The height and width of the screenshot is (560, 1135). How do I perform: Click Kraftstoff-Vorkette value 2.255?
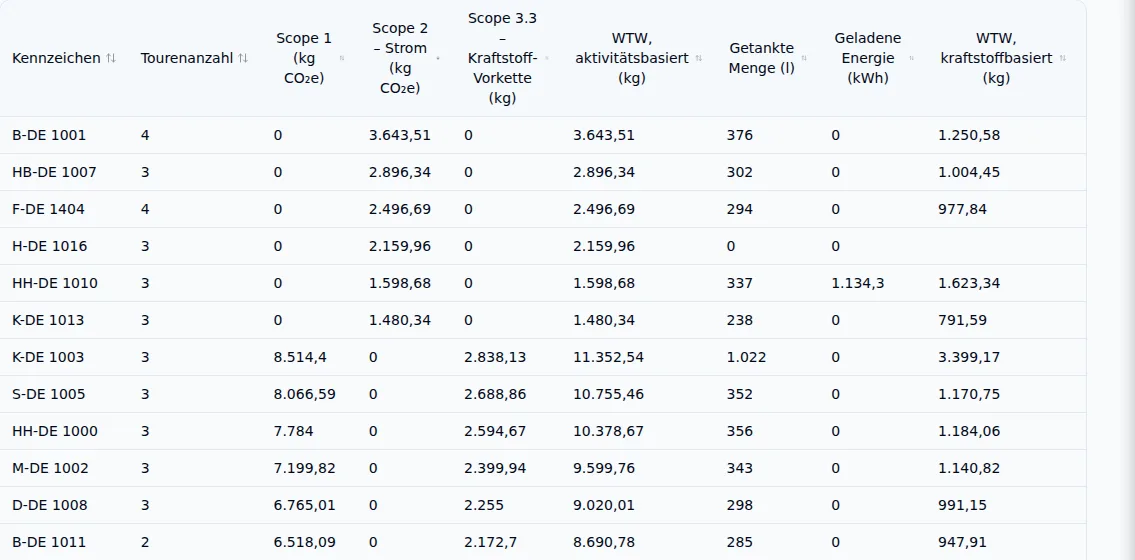click(484, 505)
